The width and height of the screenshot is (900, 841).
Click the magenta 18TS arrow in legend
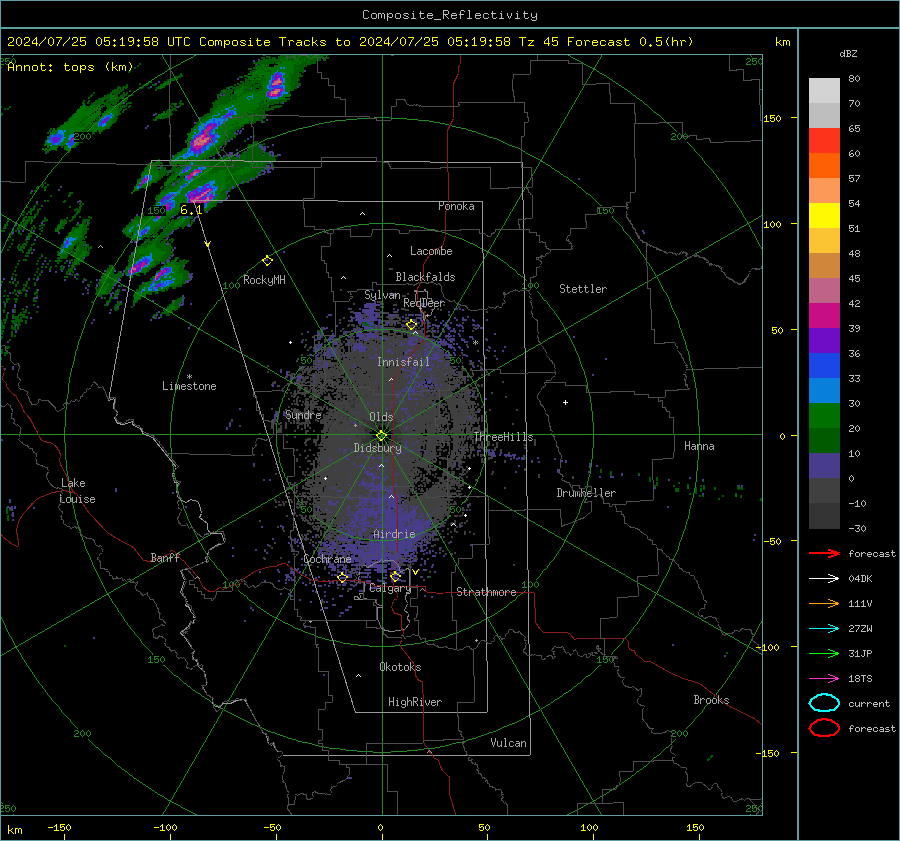click(x=824, y=679)
